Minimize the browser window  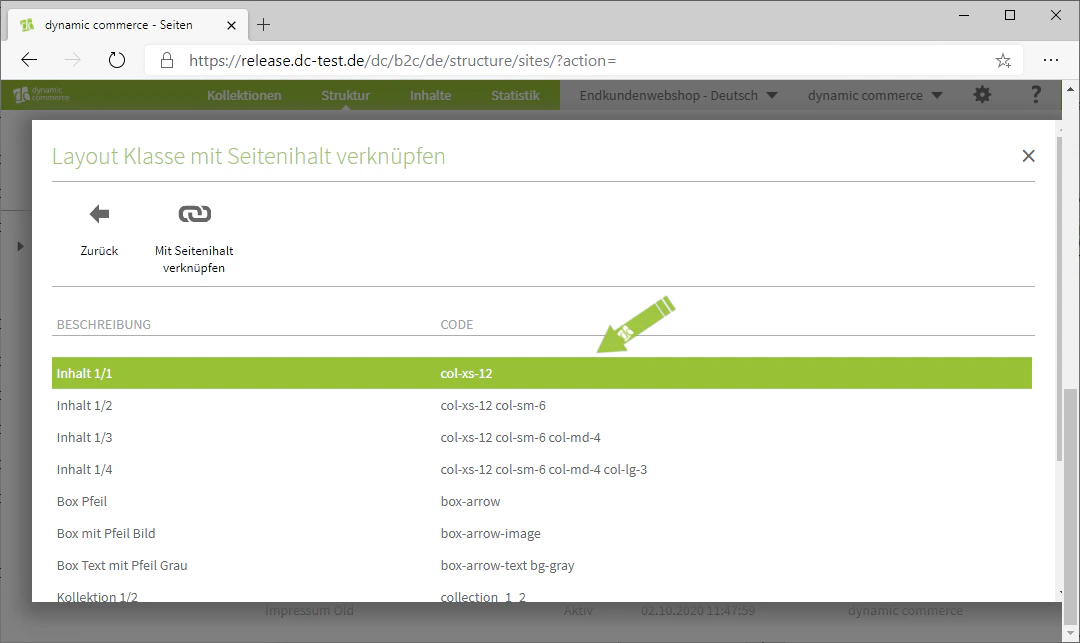click(964, 15)
